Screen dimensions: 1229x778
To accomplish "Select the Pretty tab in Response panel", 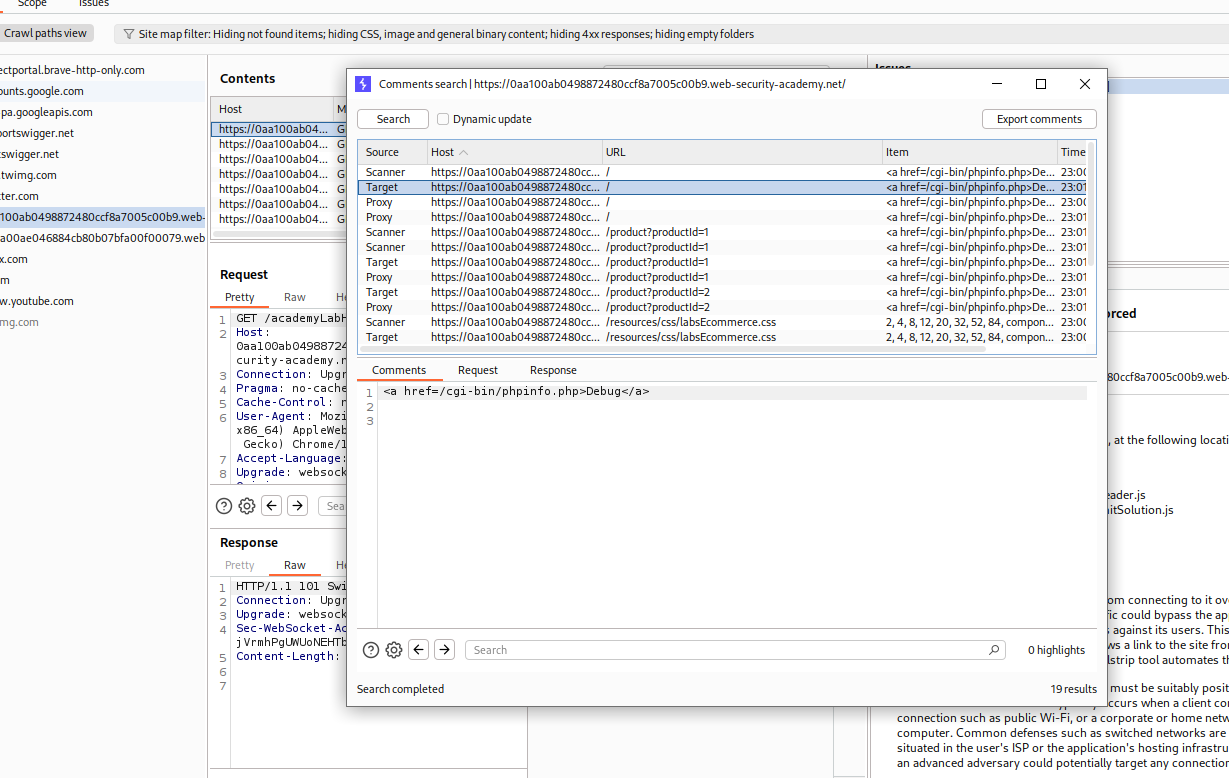I will (x=240, y=565).
